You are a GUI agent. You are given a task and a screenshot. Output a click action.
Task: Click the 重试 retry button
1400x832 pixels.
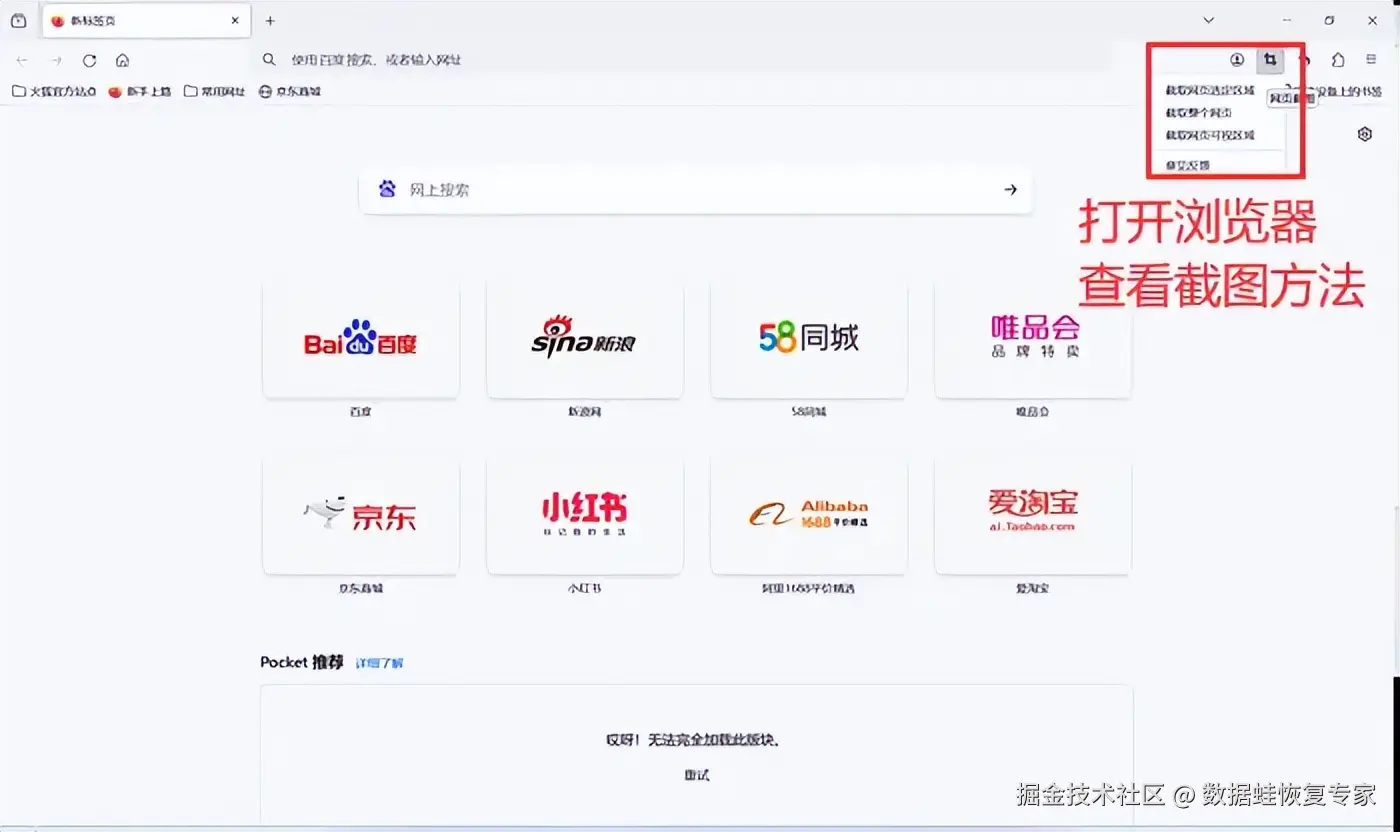[x=697, y=775]
